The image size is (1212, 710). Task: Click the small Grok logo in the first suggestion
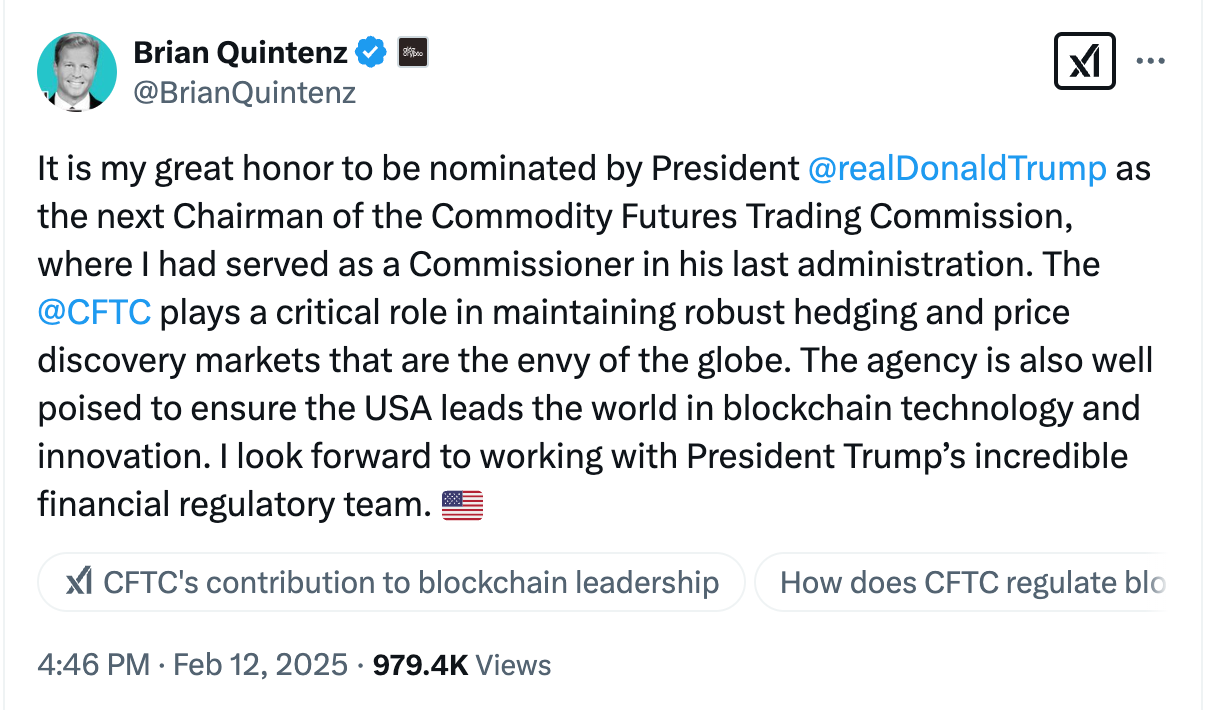[x=80, y=582]
